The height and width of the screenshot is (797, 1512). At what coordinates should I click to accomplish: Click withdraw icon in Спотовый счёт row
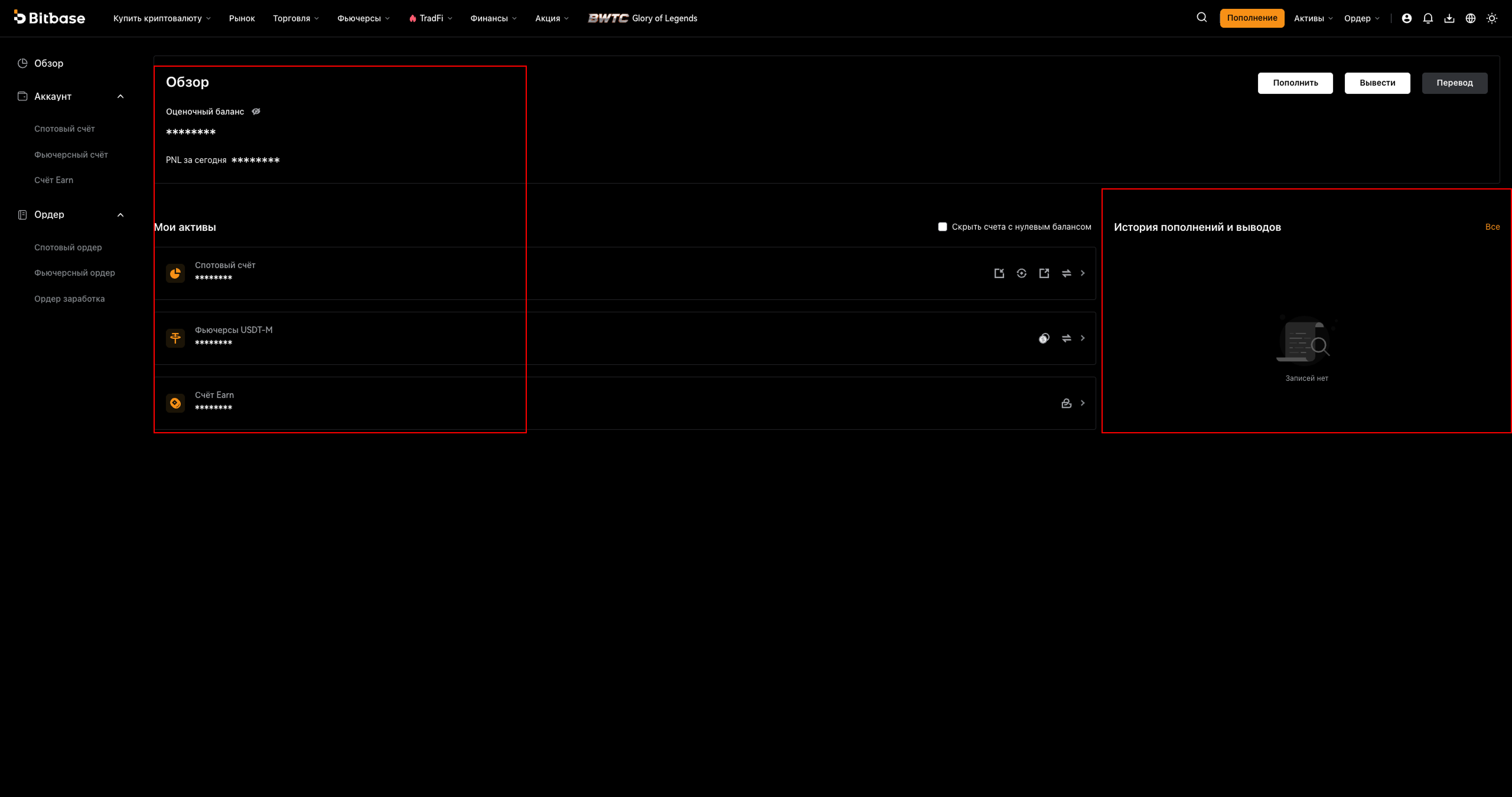(1044, 273)
